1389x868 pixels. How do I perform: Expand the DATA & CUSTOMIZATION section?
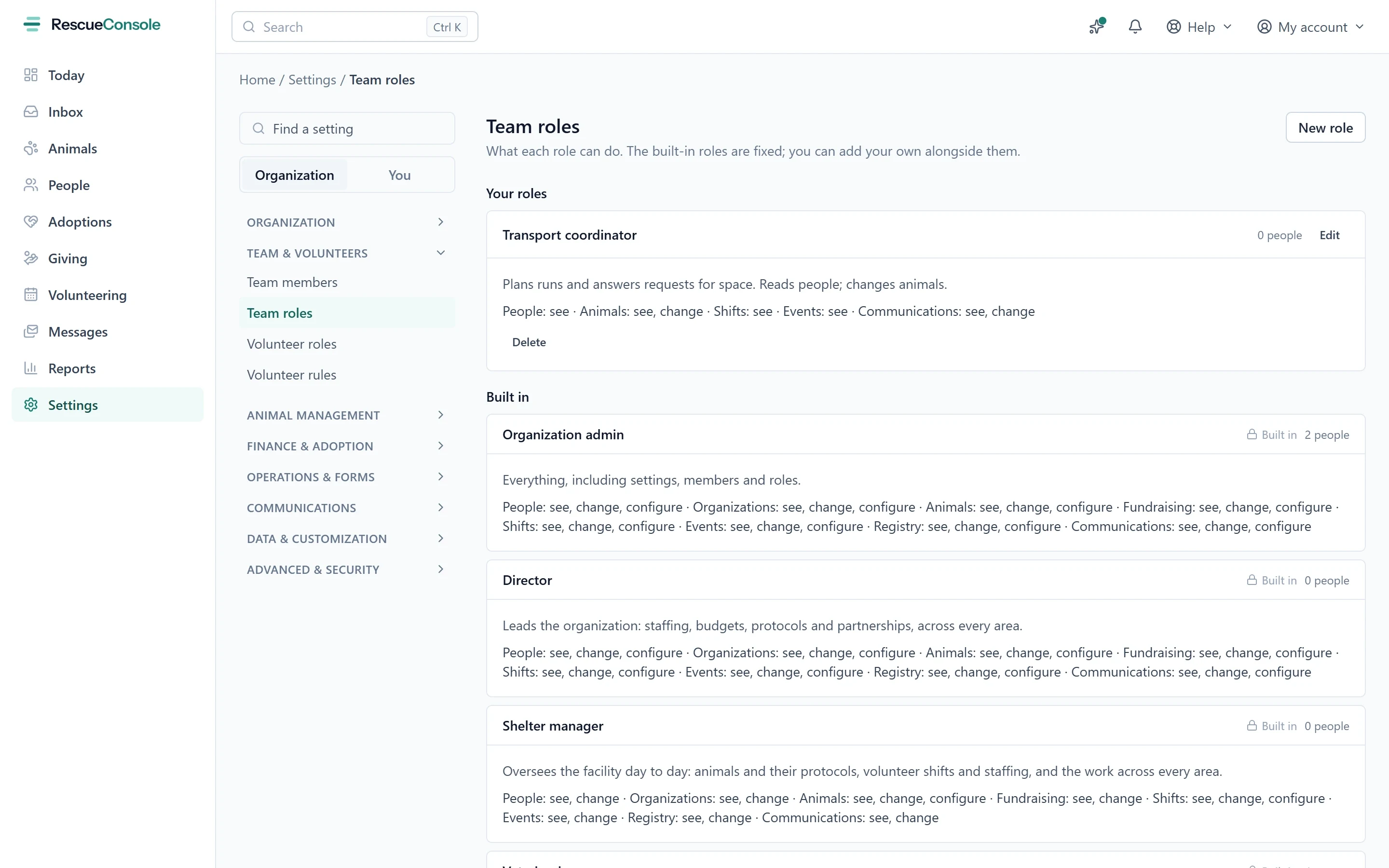coord(347,539)
